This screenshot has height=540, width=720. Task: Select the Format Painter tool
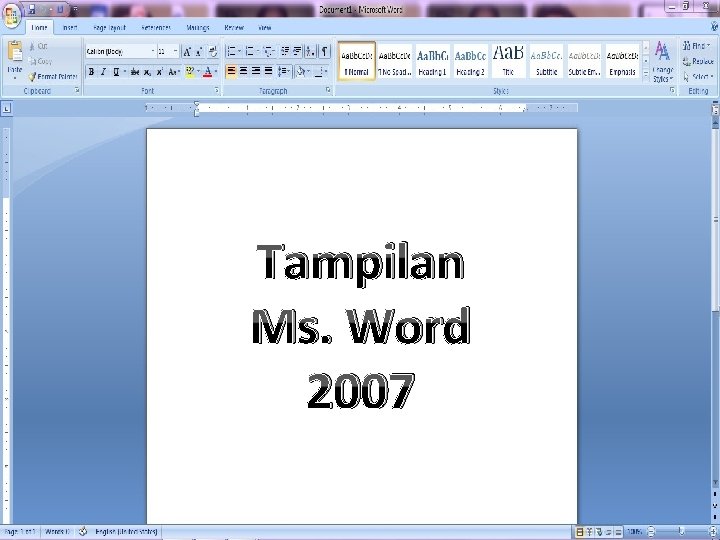tap(53, 77)
